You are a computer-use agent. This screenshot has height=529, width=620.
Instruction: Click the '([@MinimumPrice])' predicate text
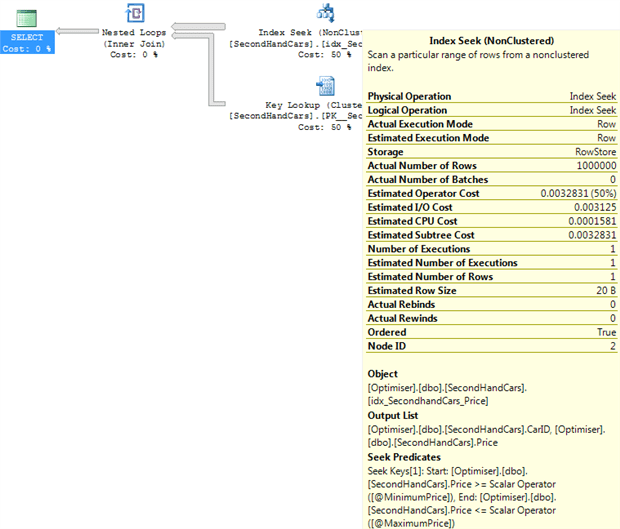click(x=410, y=497)
